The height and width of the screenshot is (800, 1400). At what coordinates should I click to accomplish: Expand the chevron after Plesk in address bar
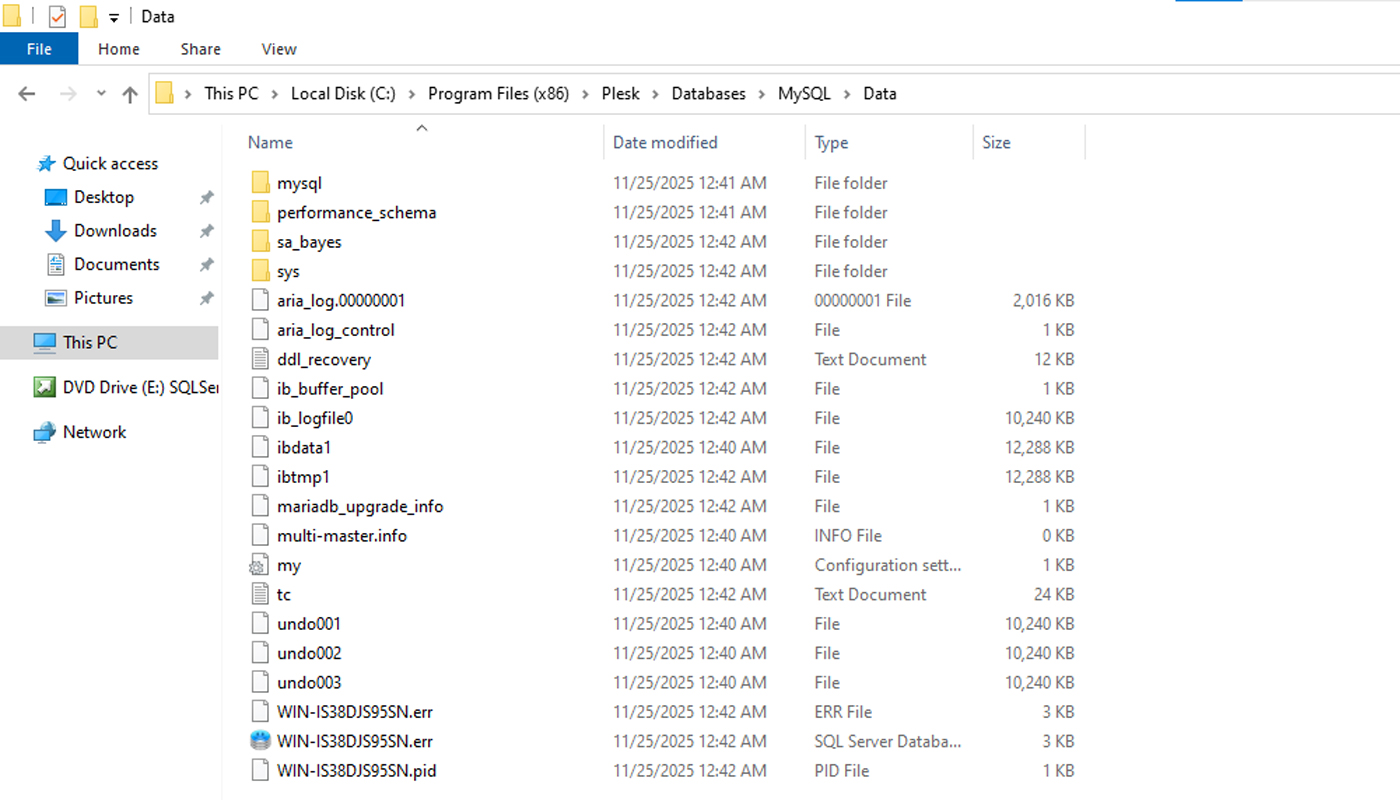656,94
